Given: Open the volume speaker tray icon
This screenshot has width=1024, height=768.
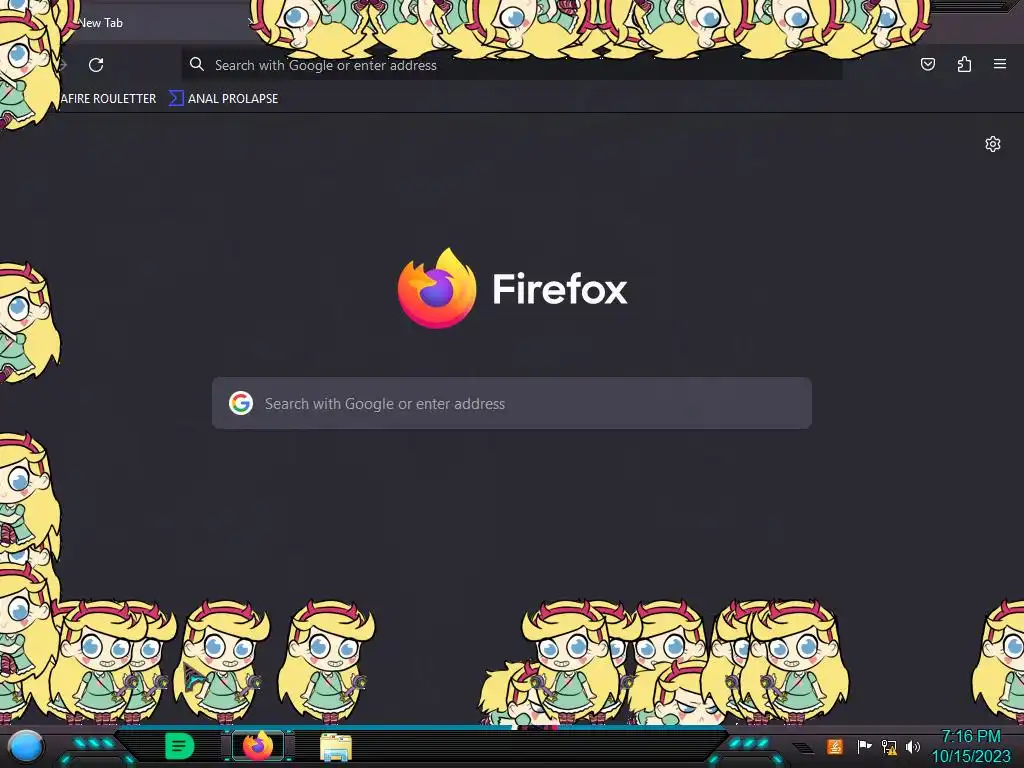Looking at the screenshot, I should 913,746.
